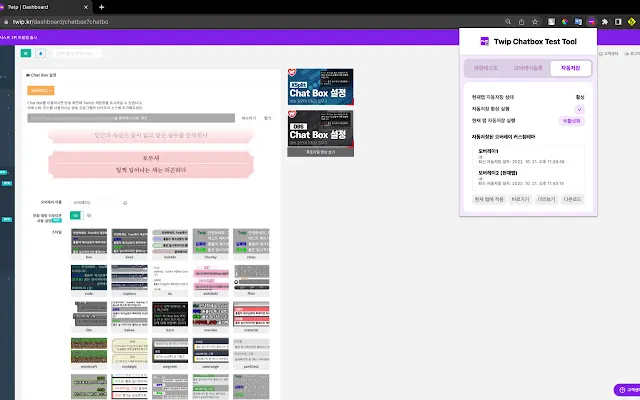
Task: Click the green hamburger menu button
Action: tap(26, 53)
